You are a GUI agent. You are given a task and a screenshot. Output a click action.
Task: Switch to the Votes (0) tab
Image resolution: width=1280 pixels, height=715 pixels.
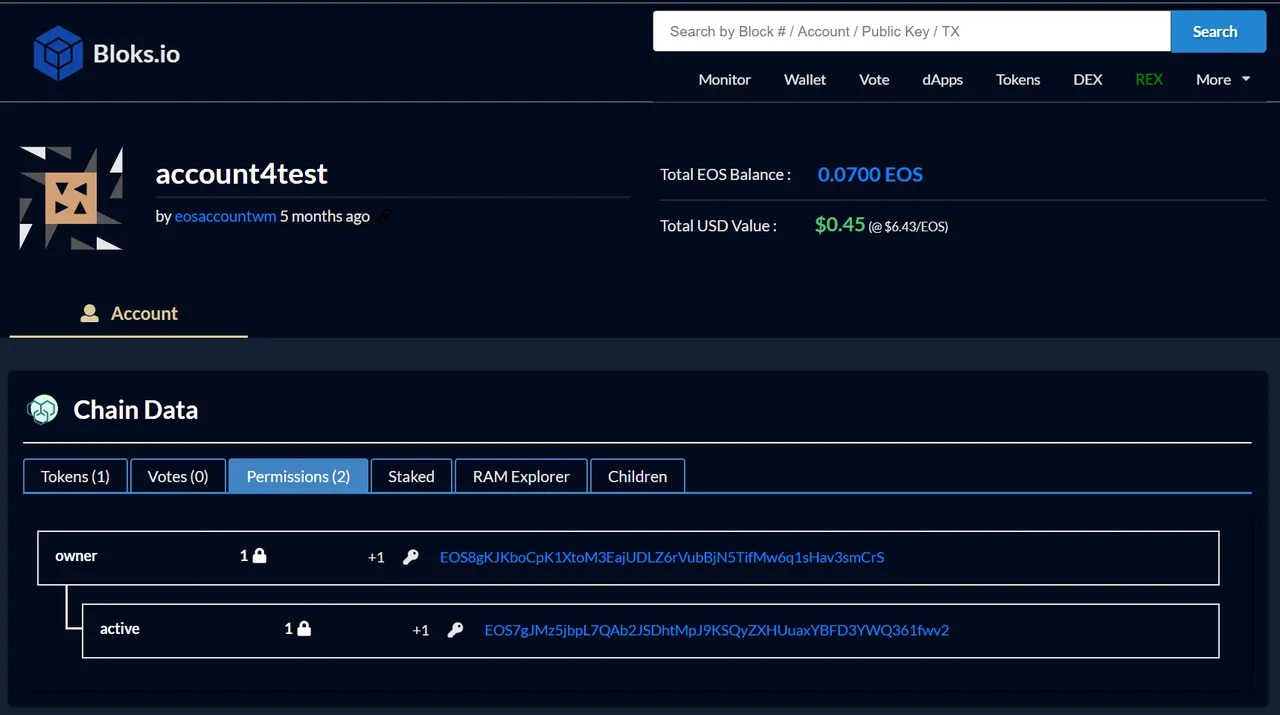coord(178,476)
